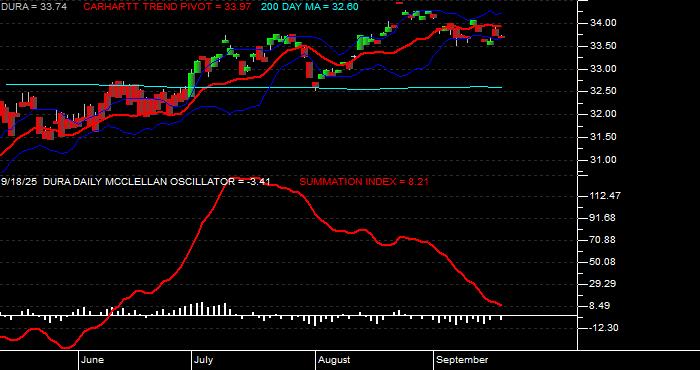Select the 50.08 oscillator axis value
Image resolution: width=700 pixels, height=370 pixels.
pyautogui.click(x=604, y=262)
